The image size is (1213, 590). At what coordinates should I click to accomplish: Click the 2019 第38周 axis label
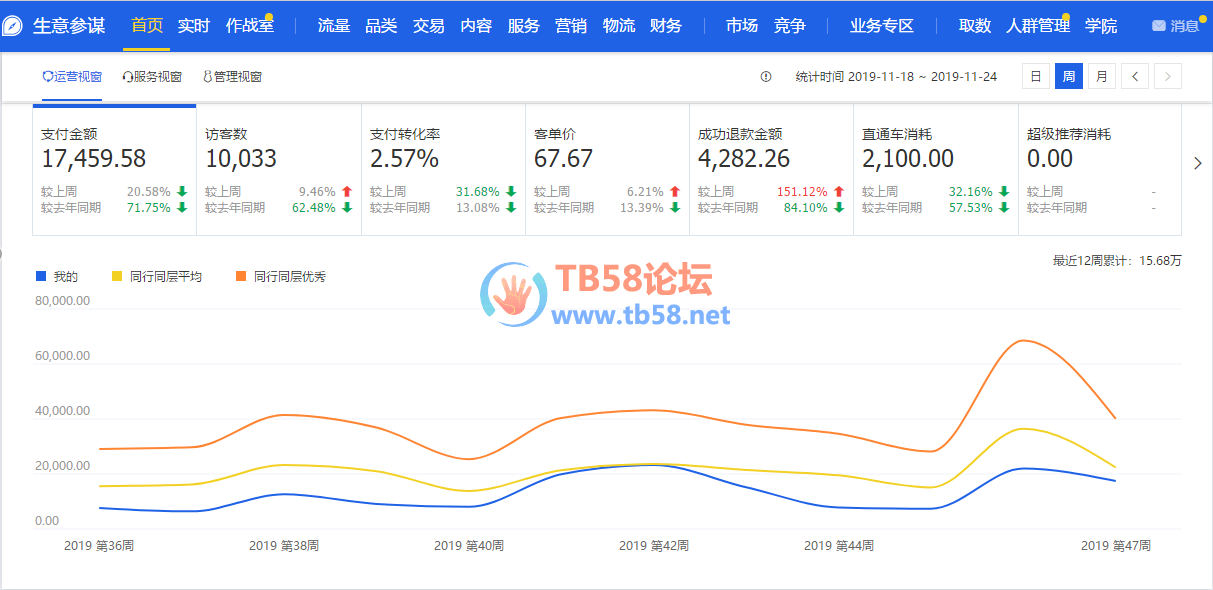[x=284, y=546]
